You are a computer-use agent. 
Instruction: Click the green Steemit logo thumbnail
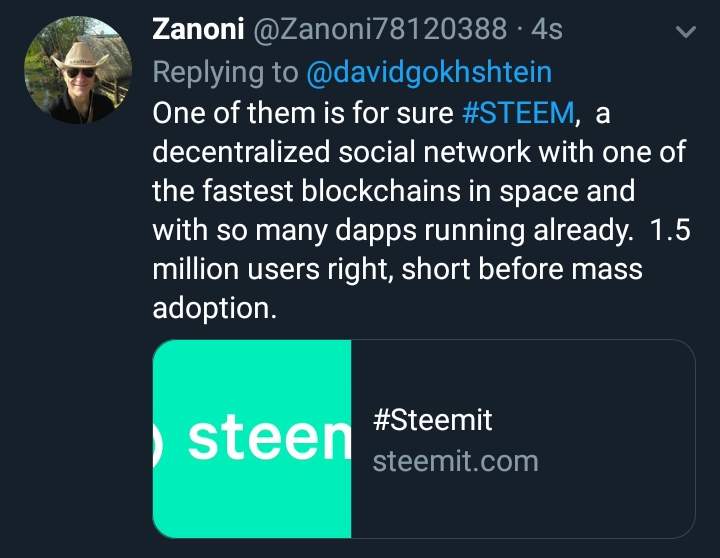252,439
